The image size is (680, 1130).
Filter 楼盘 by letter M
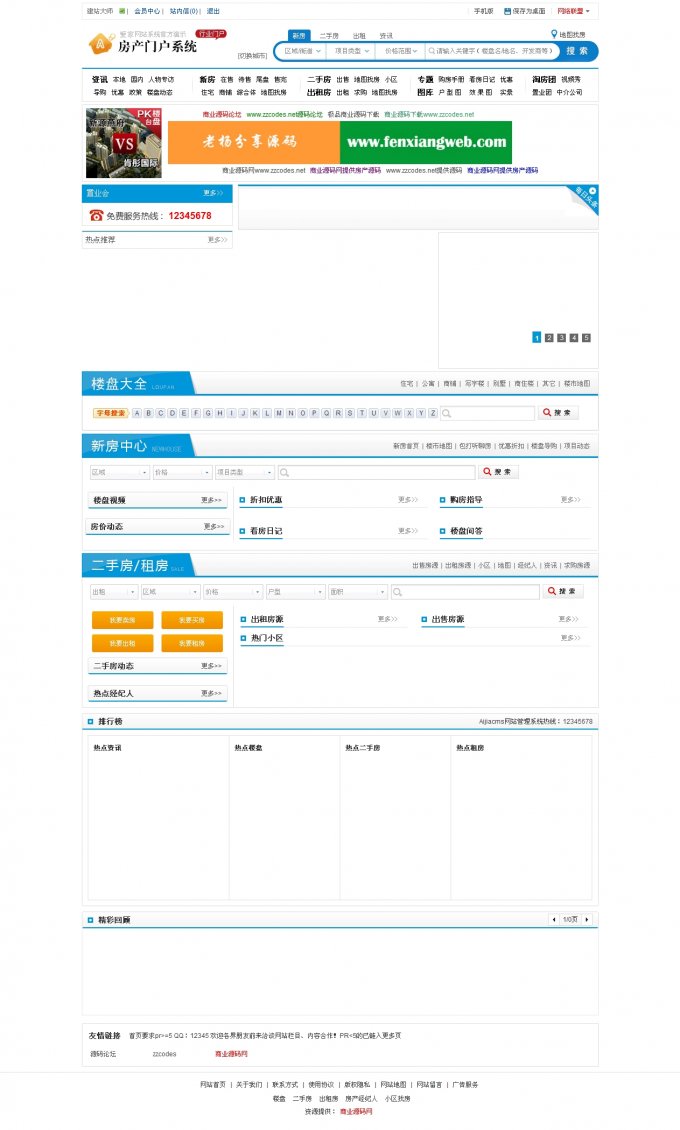(279, 413)
